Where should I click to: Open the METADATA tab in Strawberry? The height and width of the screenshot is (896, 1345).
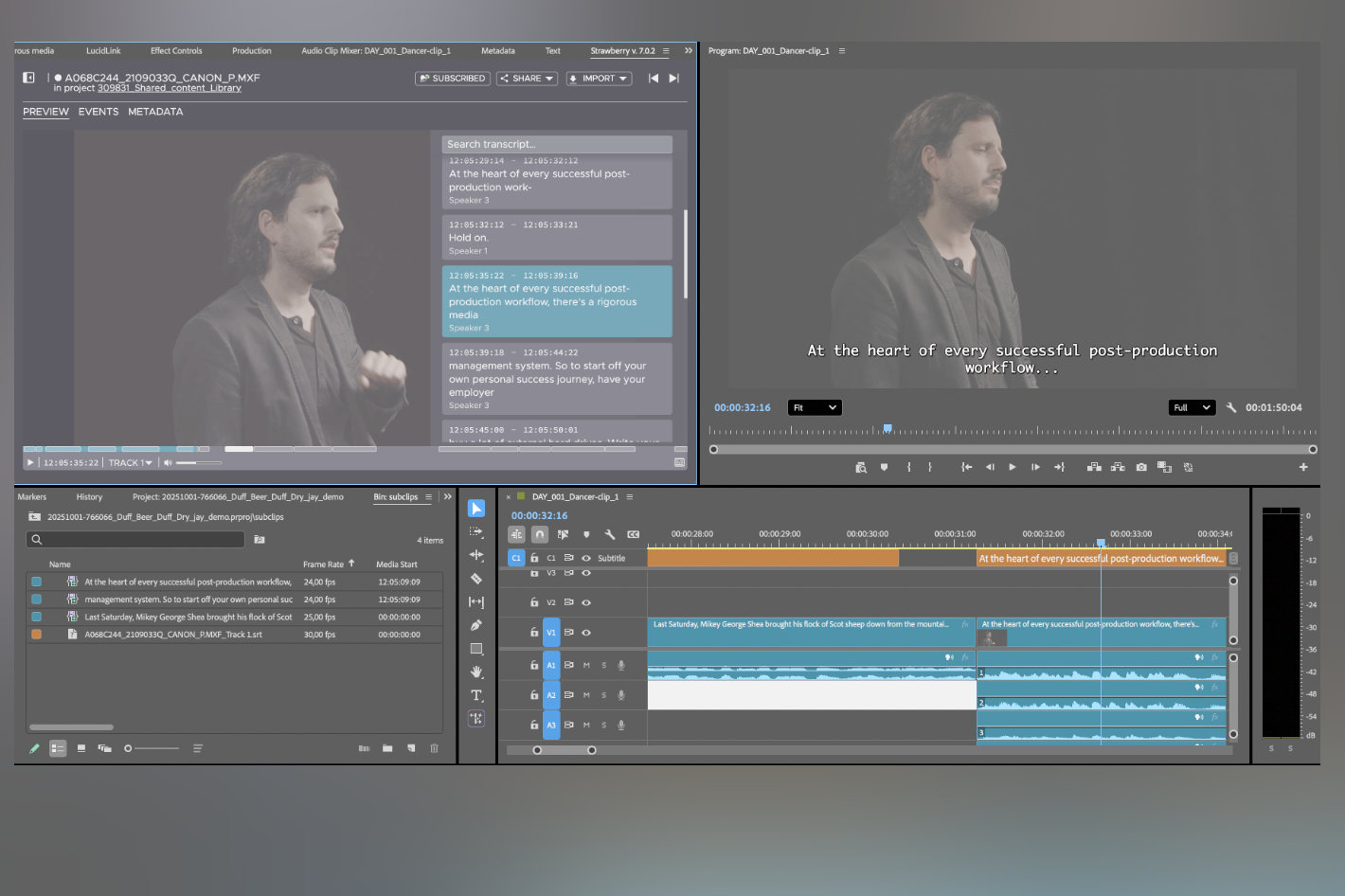(x=155, y=112)
